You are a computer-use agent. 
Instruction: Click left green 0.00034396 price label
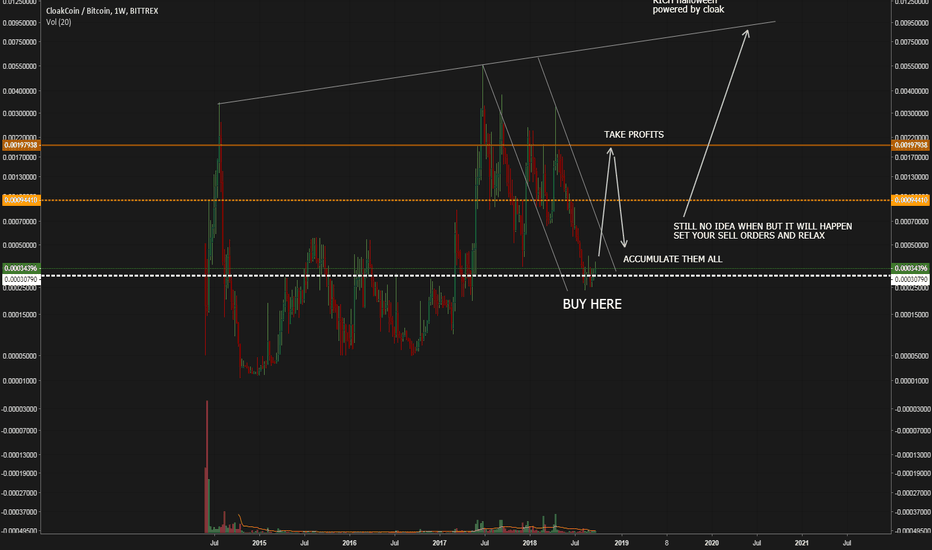(21, 268)
